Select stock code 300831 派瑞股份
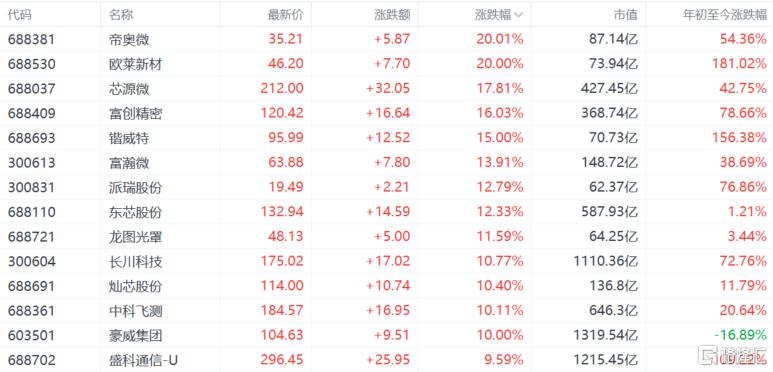 coord(32,187)
